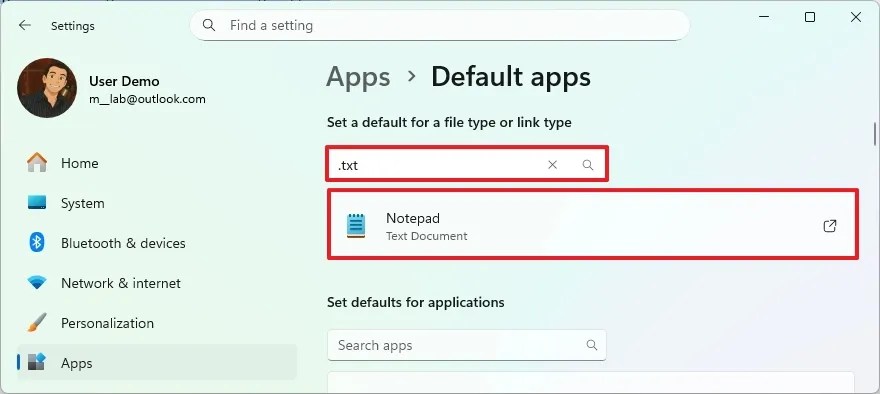Click User Demo account name
This screenshot has width=880, height=394.
point(124,81)
